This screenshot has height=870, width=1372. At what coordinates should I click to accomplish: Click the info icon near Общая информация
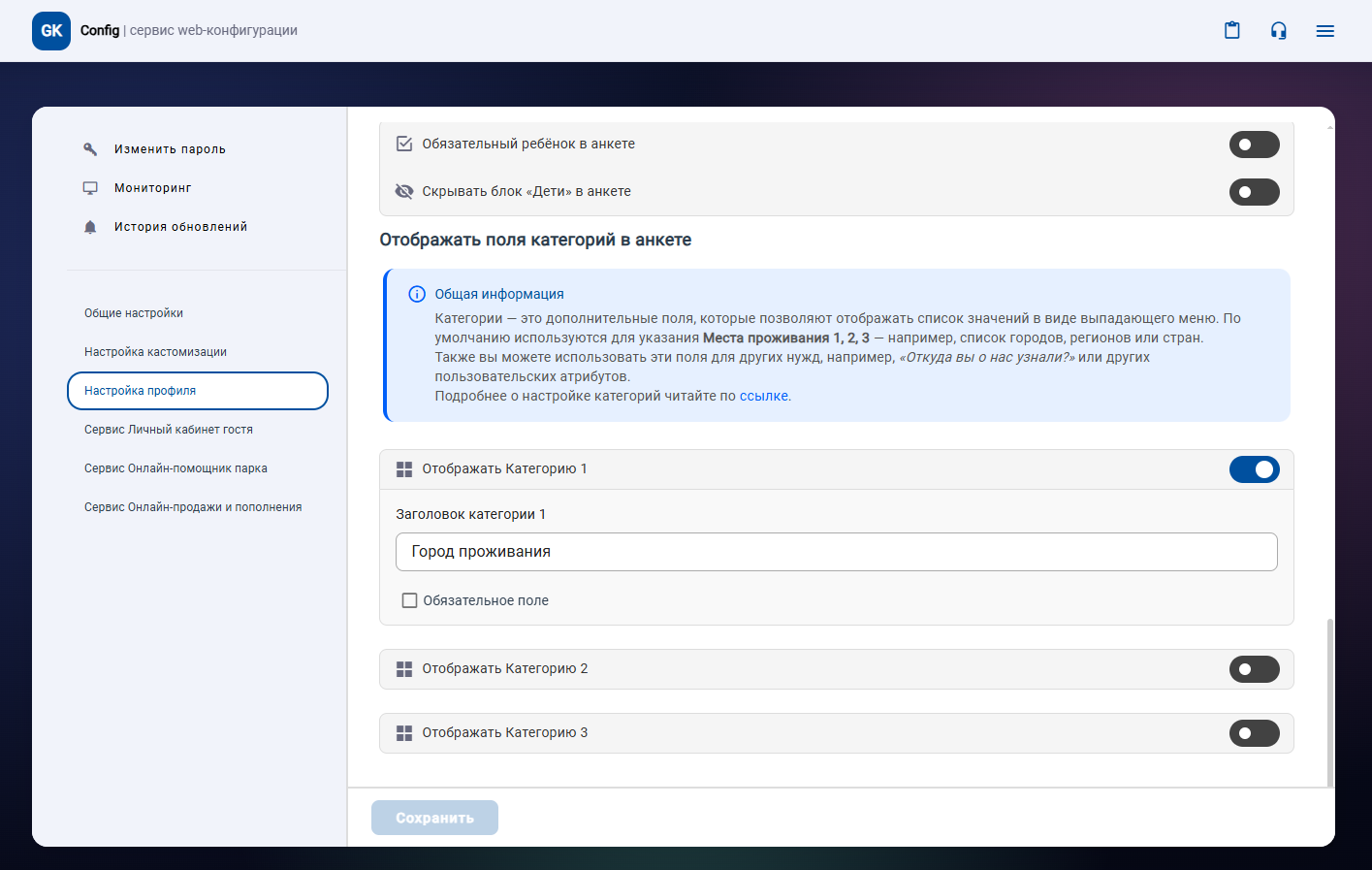click(417, 294)
